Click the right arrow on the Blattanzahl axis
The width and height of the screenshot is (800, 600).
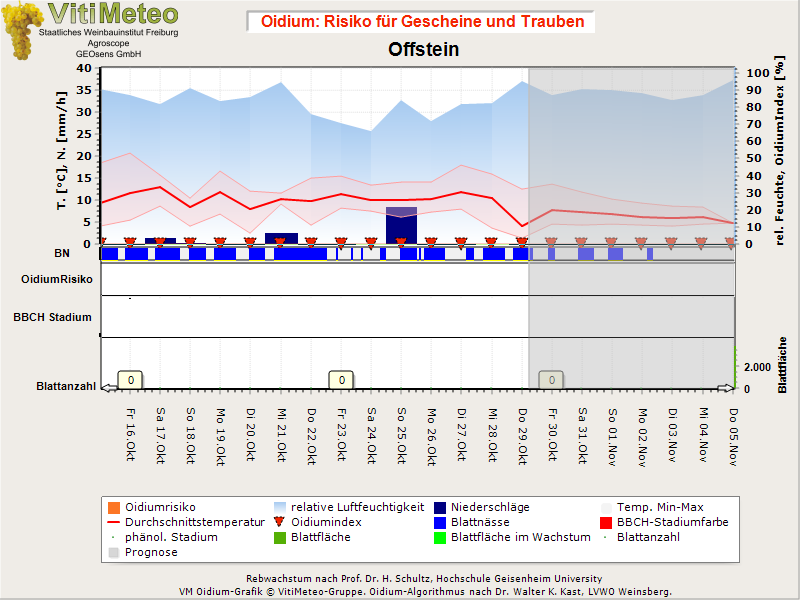(x=726, y=388)
